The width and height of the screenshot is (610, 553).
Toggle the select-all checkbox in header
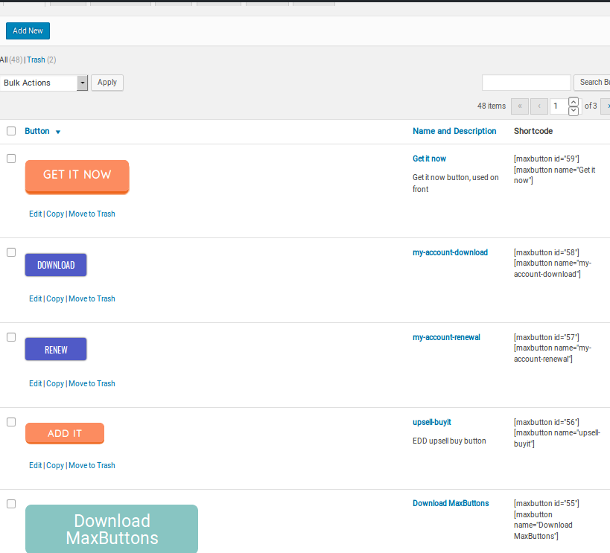click(12, 131)
